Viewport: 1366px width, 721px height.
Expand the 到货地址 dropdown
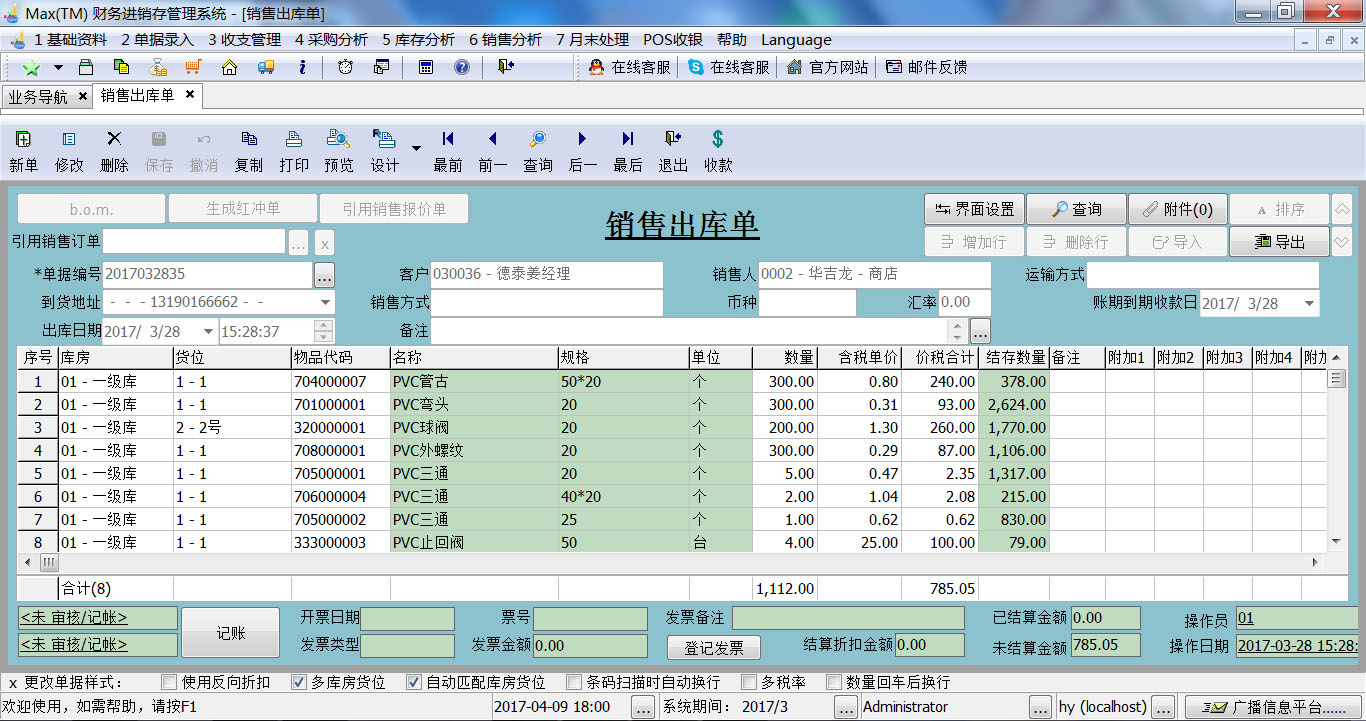tap(326, 303)
